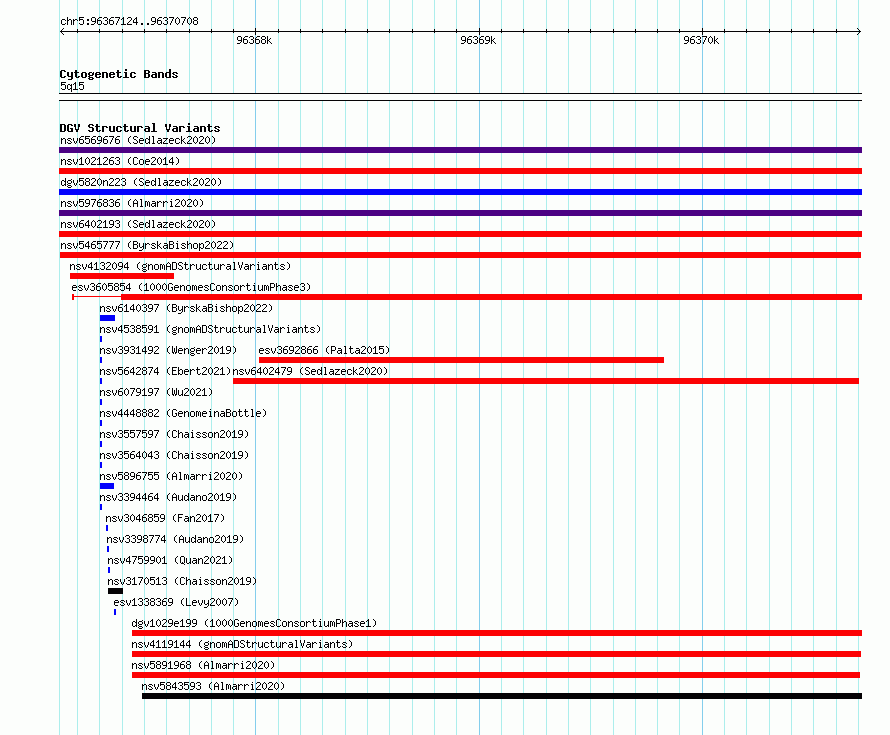890x735 pixels.
Task: Select the nsv1021263 (Coe2014) variant label
Action: [x=120, y=161]
